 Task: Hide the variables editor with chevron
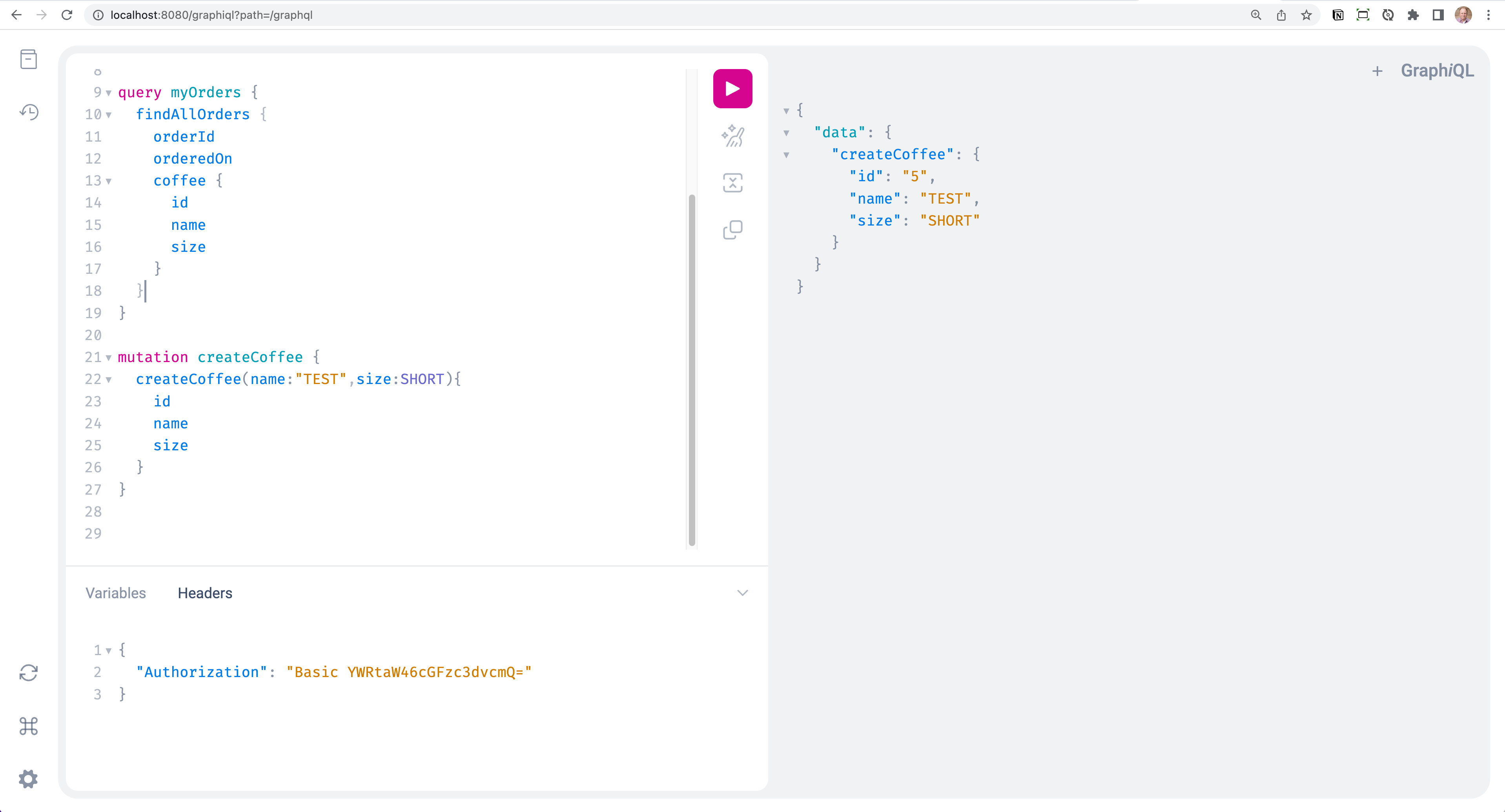(x=742, y=593)
